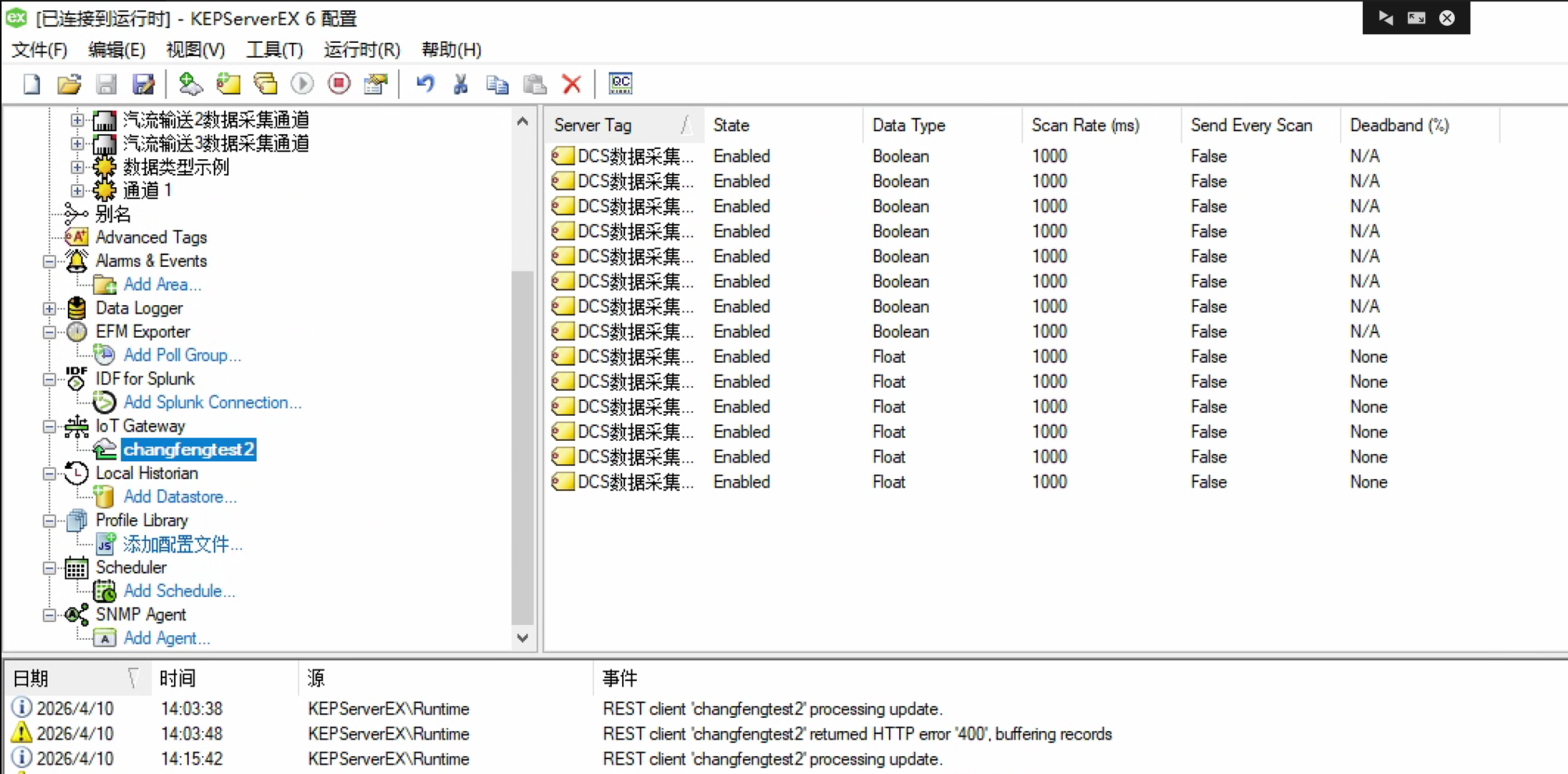Image resolution: width=1568 pixels, height=774 pixels.
Task: Click the IoT Gateway icon
Action: coord(76,426)
